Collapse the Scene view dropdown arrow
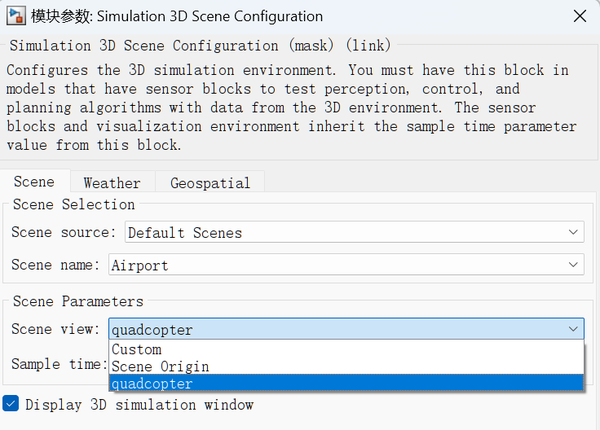 pyautogui.click(x=573, y=329)
